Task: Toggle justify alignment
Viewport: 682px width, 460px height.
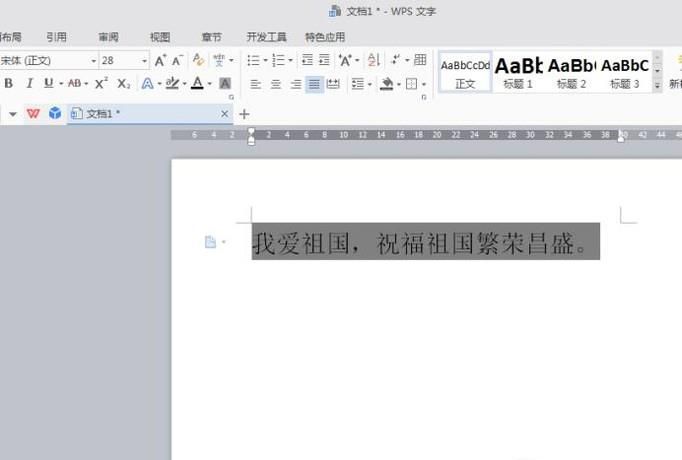Action: point(314,84)
